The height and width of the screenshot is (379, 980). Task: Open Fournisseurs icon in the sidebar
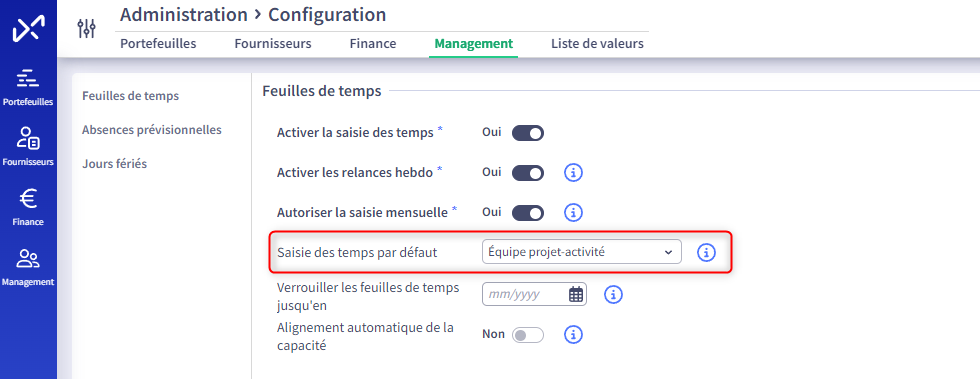point(28,147)
